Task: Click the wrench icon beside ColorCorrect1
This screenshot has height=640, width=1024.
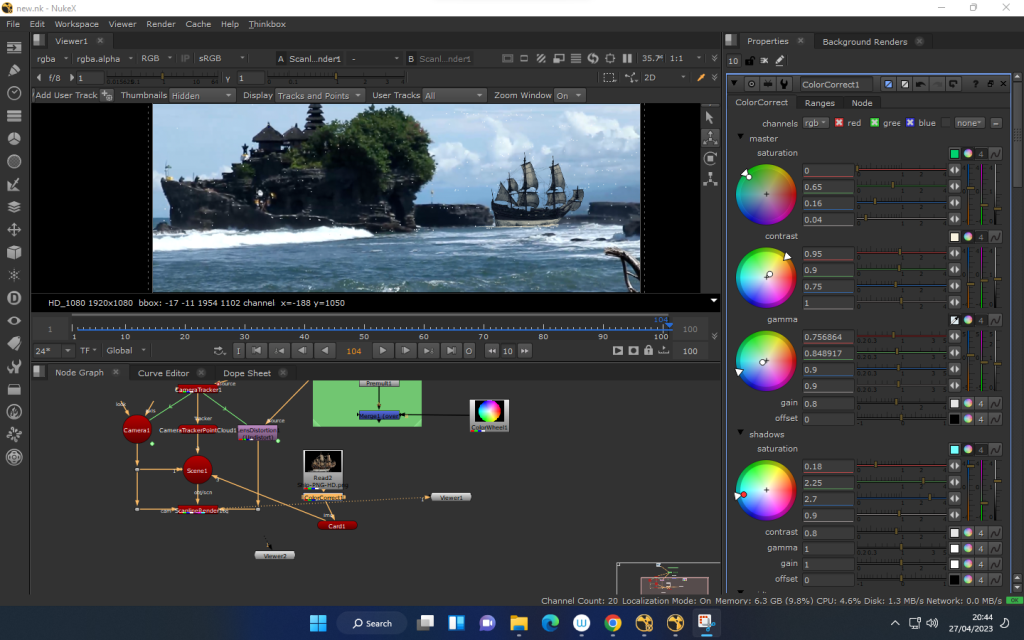Action: point(784,84)
